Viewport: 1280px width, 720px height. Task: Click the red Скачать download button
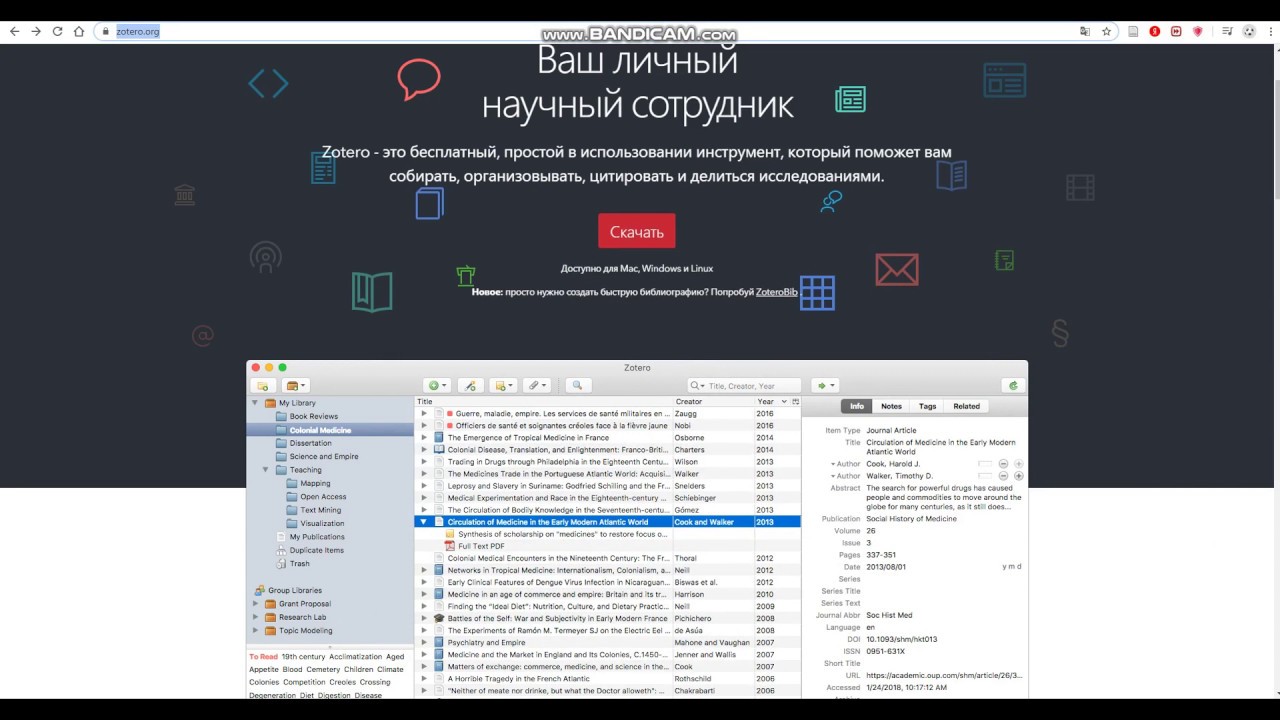(x=637, y=231)
